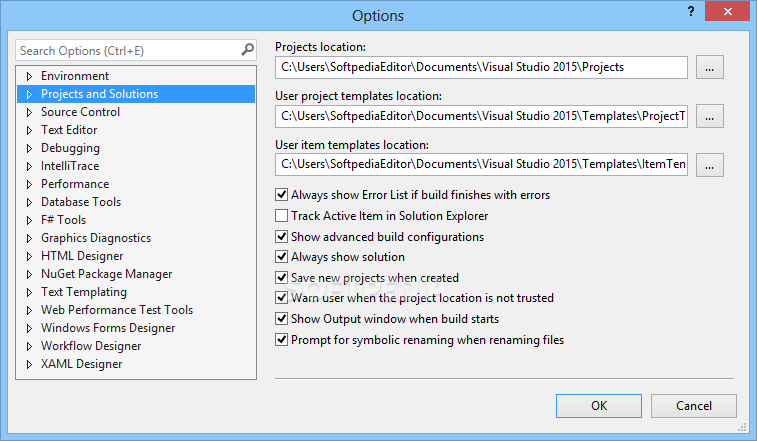This screenshot has height=441, width=757.
Task: Expand the NuGet Package Manager arrow
Action: click(29, 274)
